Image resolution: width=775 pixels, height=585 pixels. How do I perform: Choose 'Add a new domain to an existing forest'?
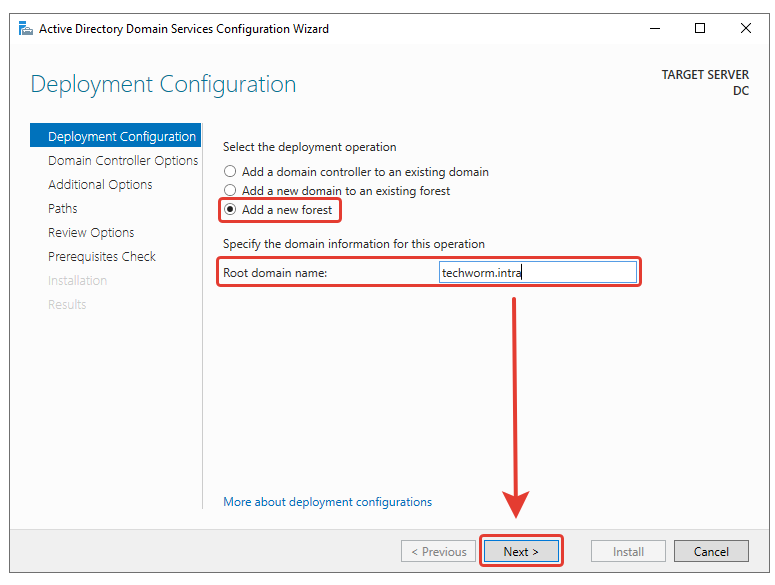[x=231, y=191]
